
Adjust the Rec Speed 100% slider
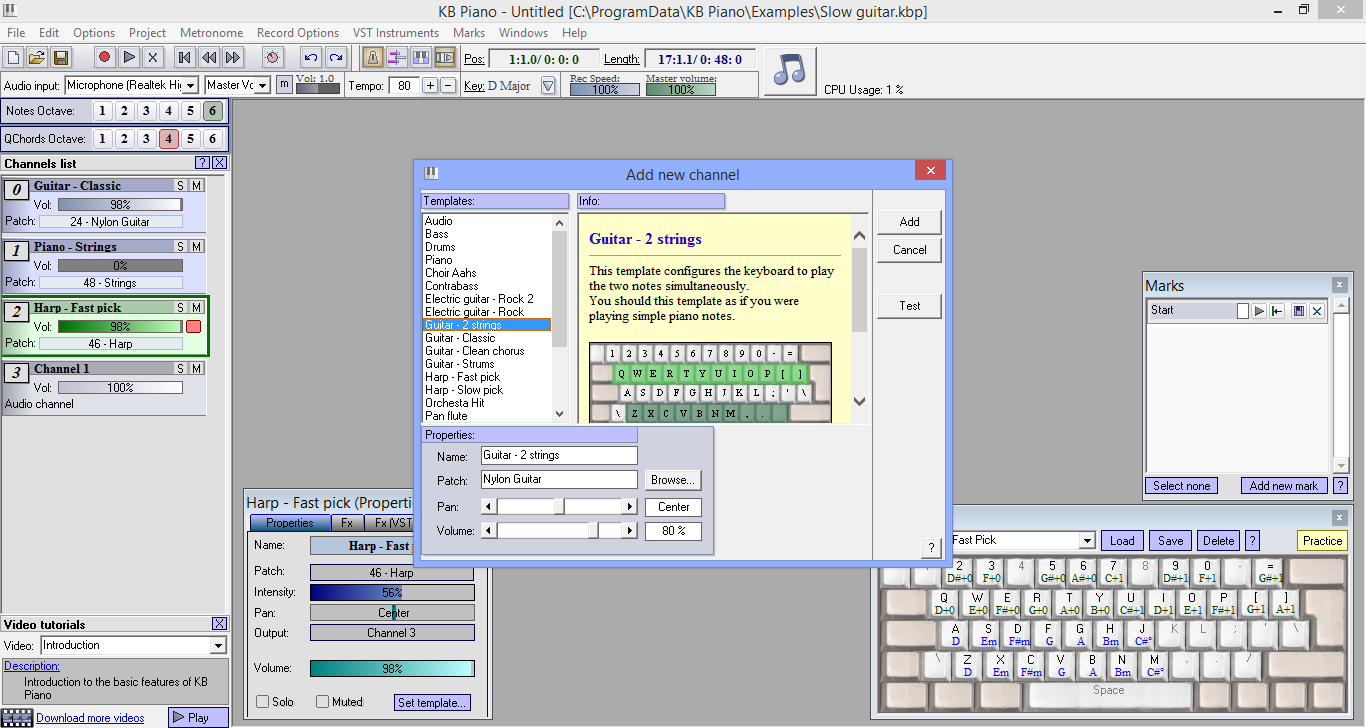tap(605, 90)
